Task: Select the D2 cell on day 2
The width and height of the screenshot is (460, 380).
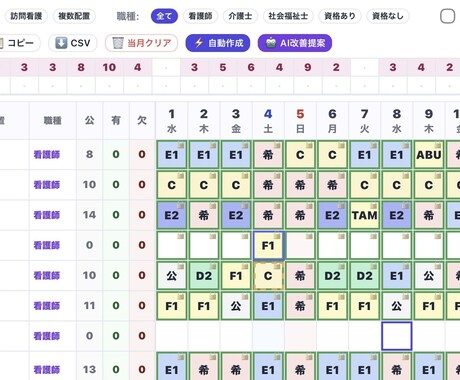Action: click(204, 276)
